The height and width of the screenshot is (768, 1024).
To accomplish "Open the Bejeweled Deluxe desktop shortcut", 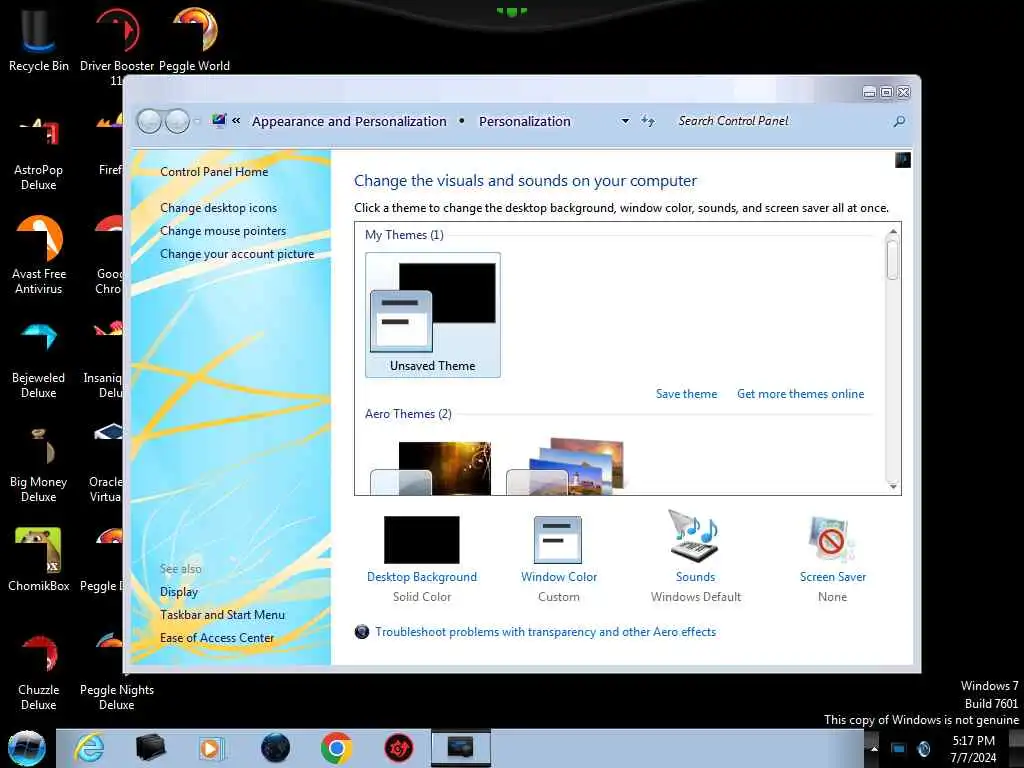I will coord(38,361).
